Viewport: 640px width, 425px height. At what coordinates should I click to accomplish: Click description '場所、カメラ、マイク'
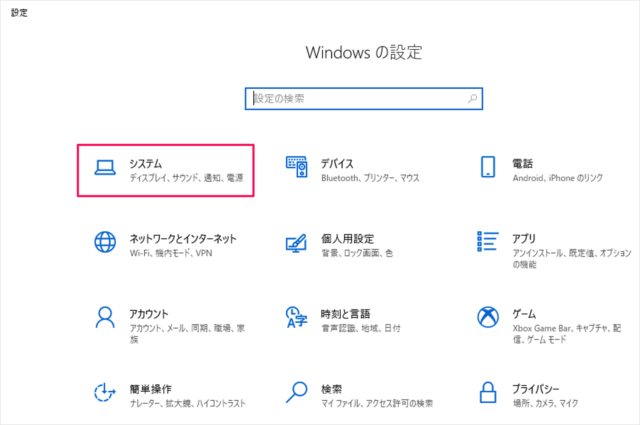click(545, 403)
